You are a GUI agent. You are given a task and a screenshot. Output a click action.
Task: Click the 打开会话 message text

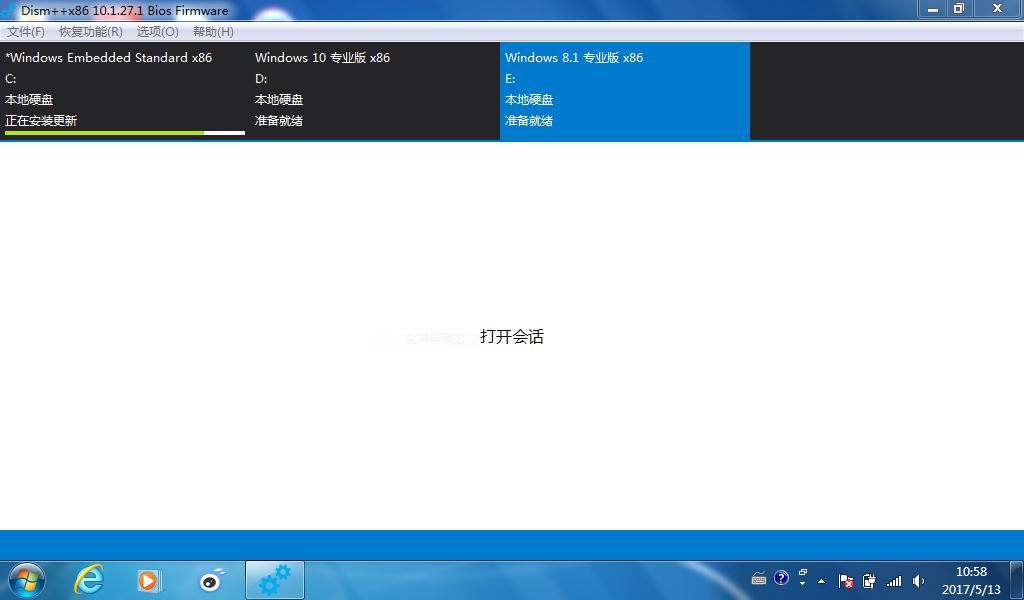tap(512, 336)
